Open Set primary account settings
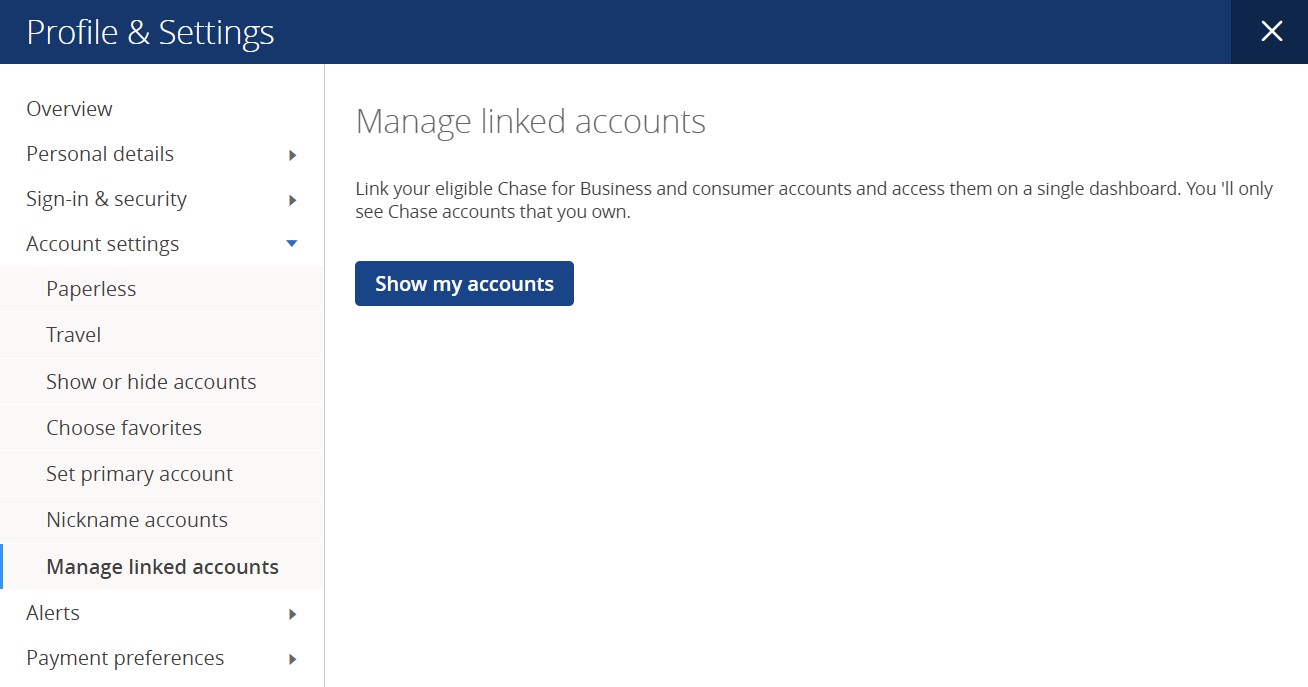 click(x=139, y=473)
